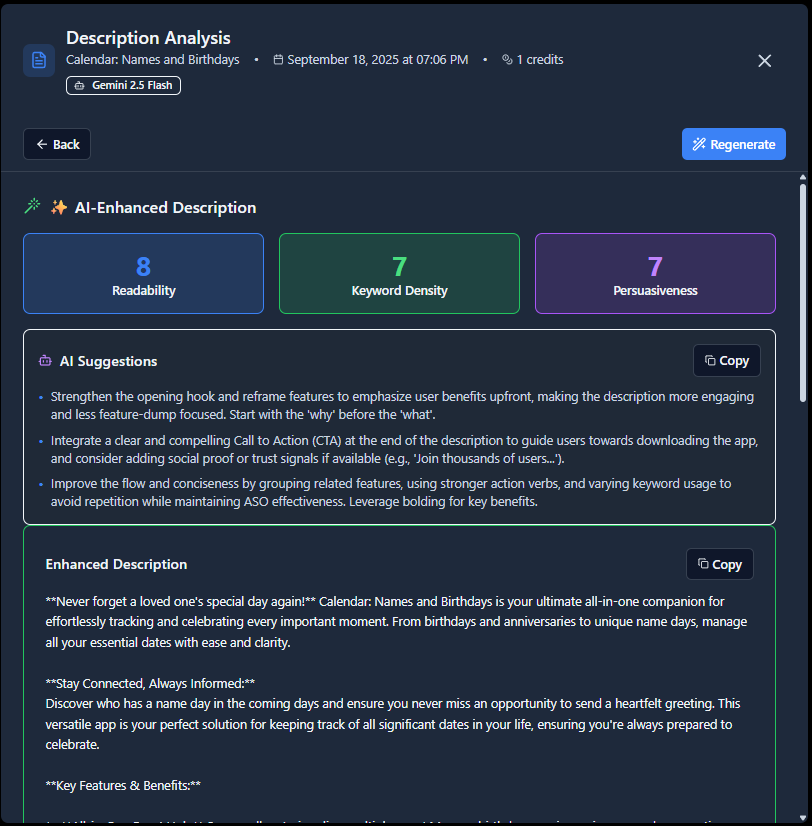Select the Persuasiveness score card

coord(655,273)
